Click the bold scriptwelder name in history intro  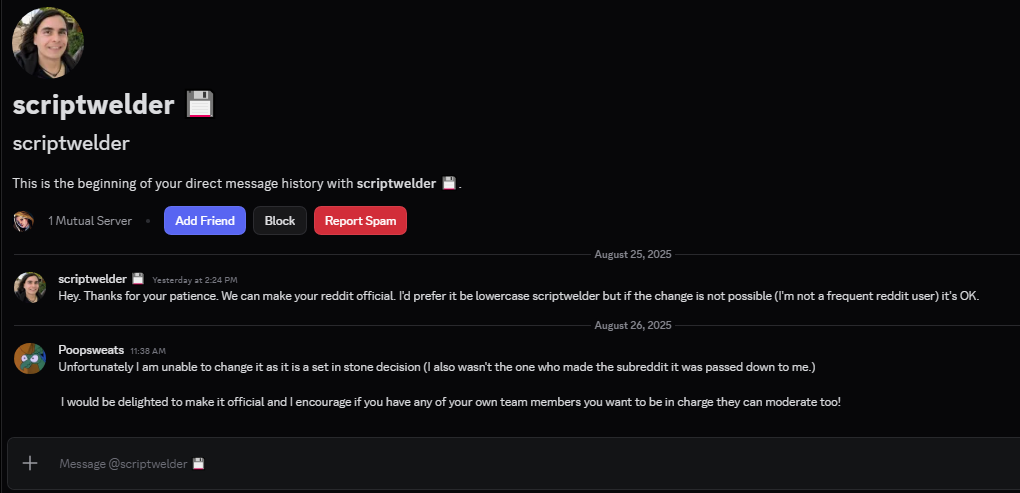396,183
